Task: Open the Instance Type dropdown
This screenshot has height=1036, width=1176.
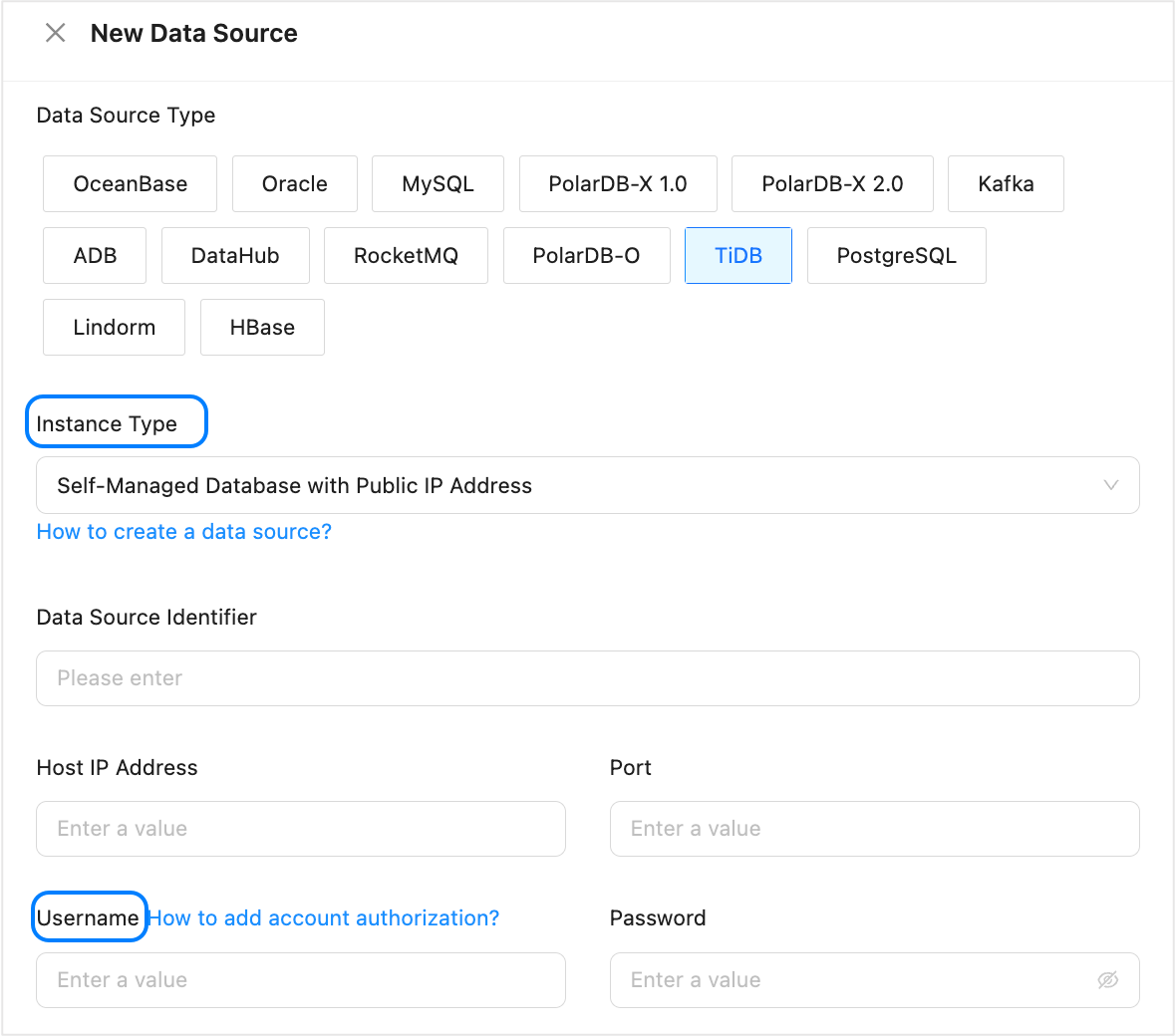Action: (x=588, y=485)
